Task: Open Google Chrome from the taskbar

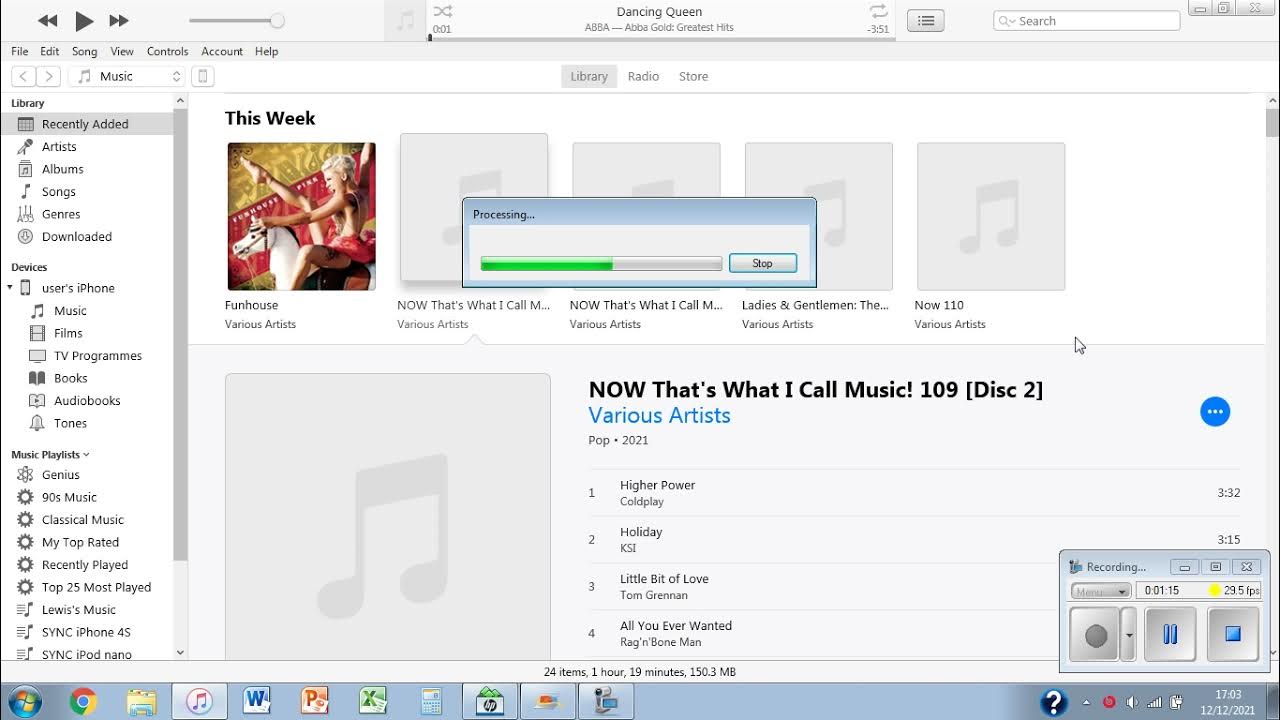Action: coord(83,702)
